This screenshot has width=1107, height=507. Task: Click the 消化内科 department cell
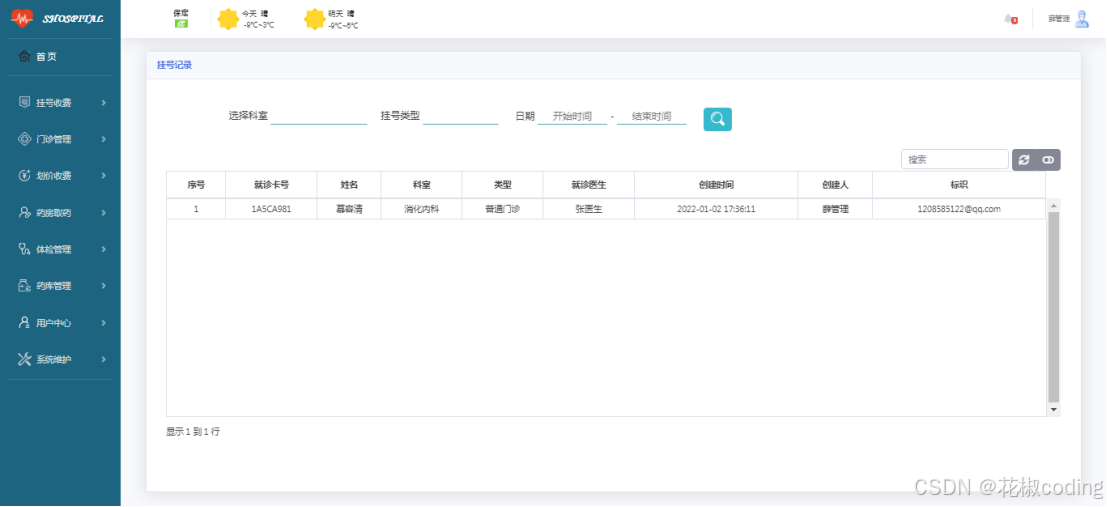[x=421, y=210]
